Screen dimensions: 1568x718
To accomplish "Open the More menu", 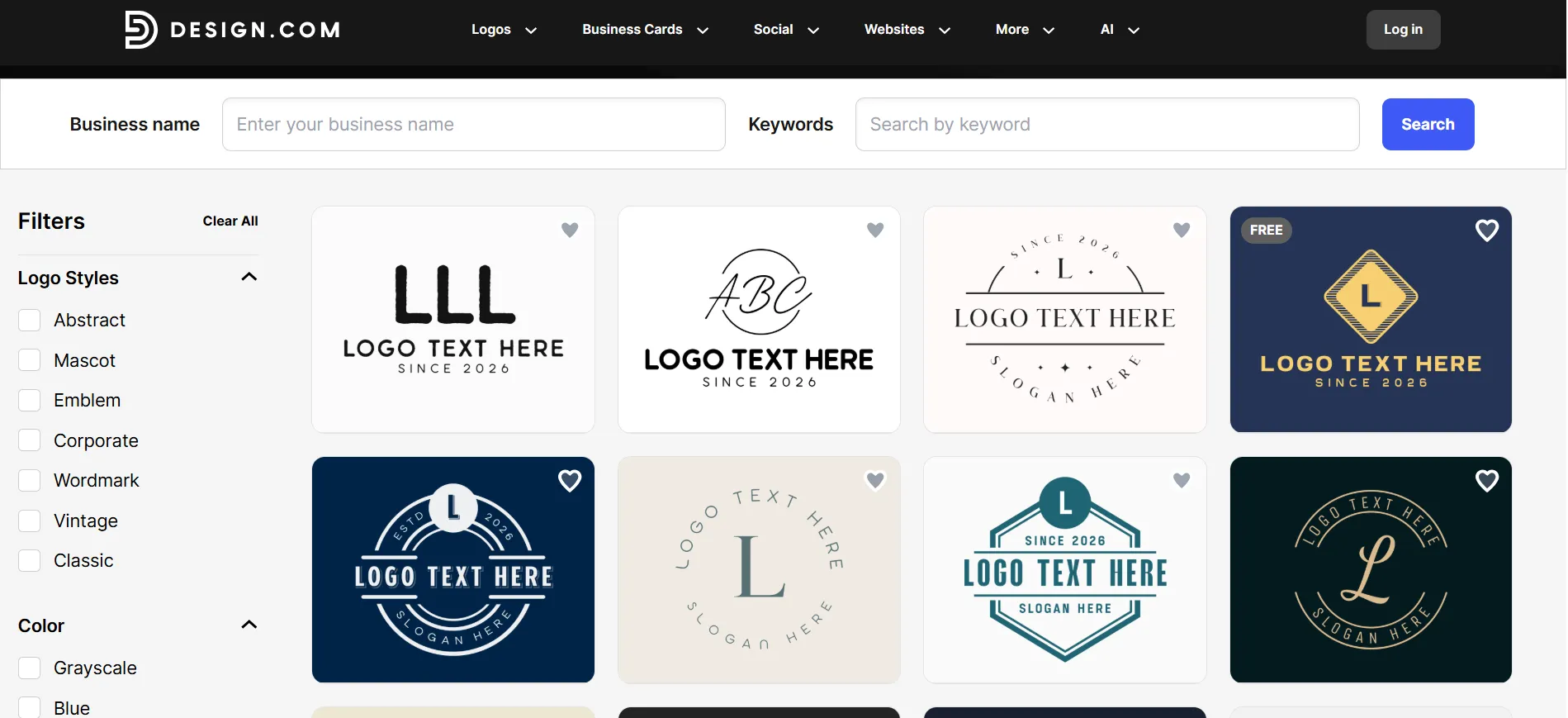I will (x=1025, y=30).
